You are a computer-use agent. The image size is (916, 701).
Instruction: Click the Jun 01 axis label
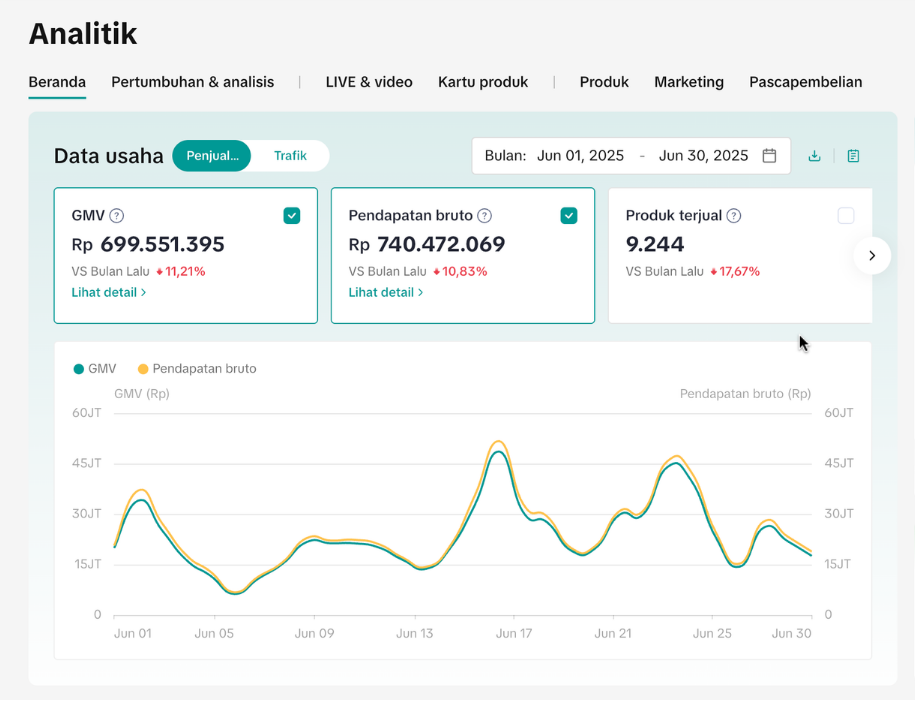(133, 634)
